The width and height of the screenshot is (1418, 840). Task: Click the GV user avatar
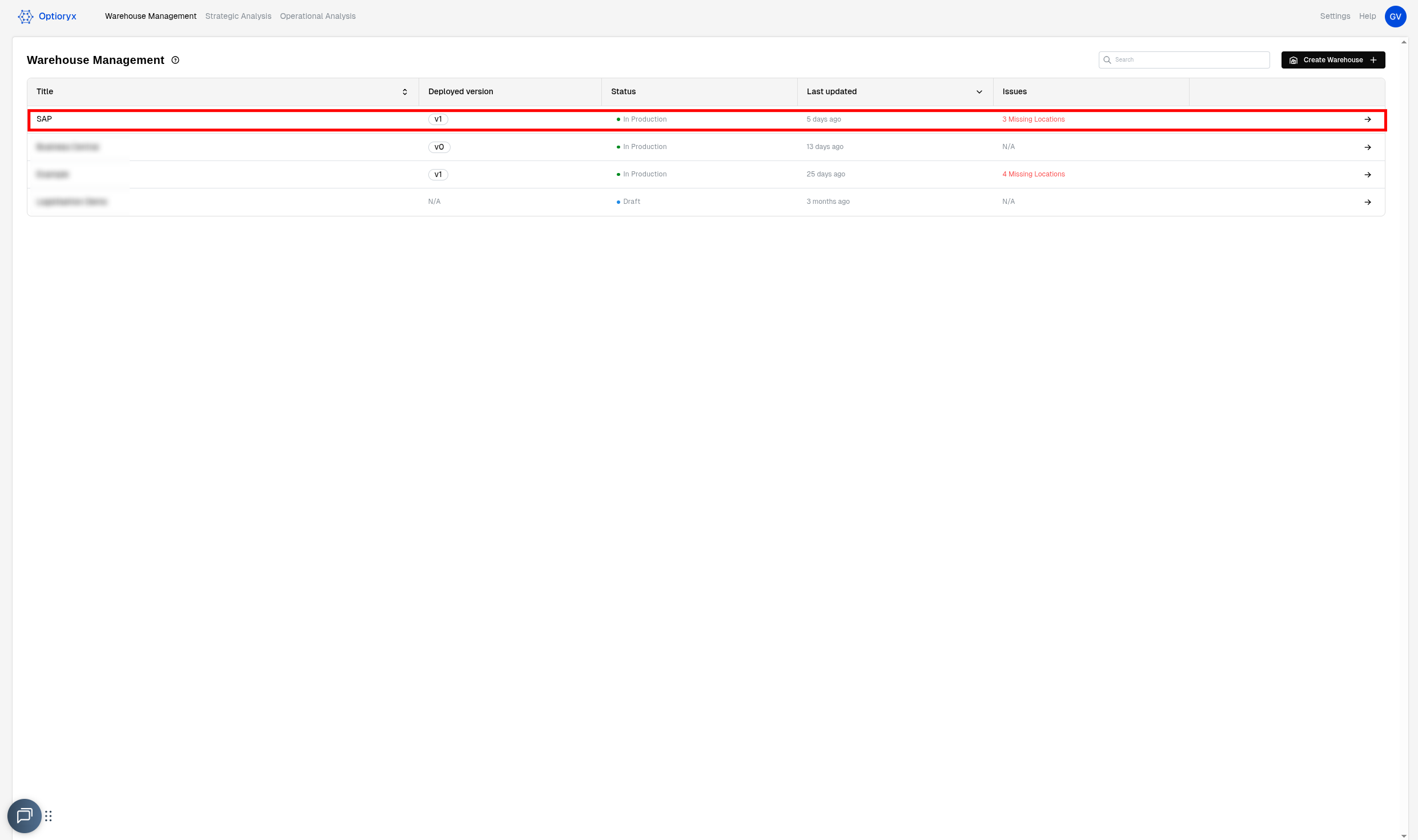tap(1395, 17)
